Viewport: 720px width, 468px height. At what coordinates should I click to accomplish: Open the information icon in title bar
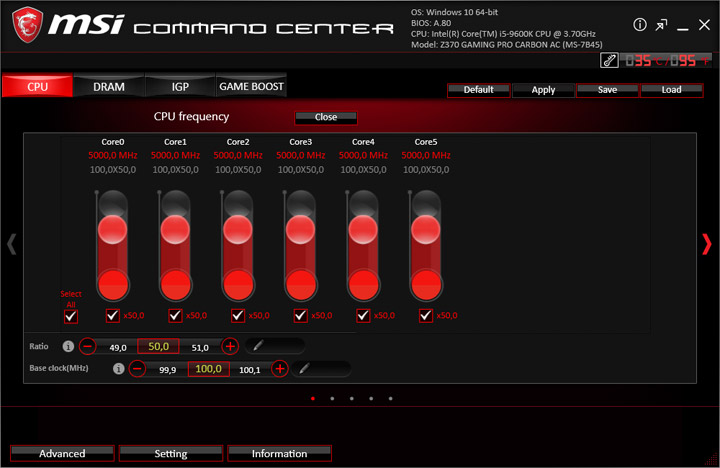pyautogui.click(x=640, y=25)
